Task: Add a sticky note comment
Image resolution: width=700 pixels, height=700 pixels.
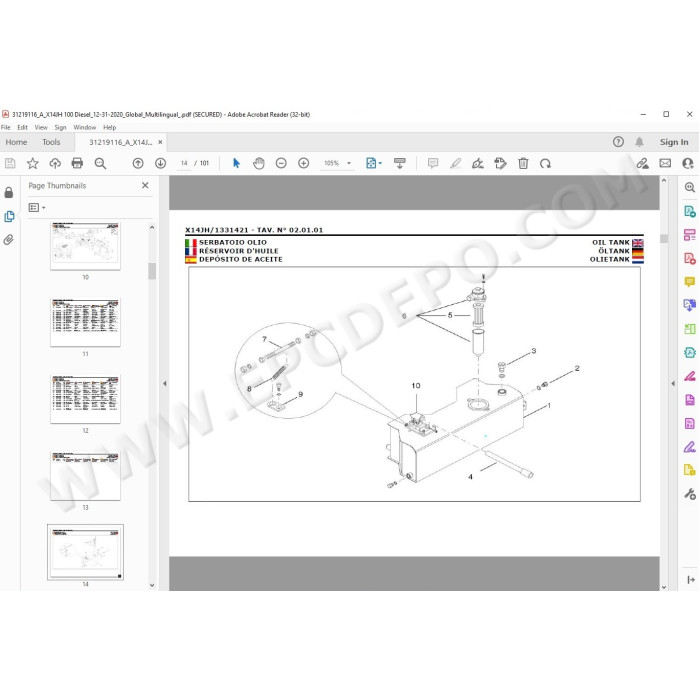Action: click(433, 163)
